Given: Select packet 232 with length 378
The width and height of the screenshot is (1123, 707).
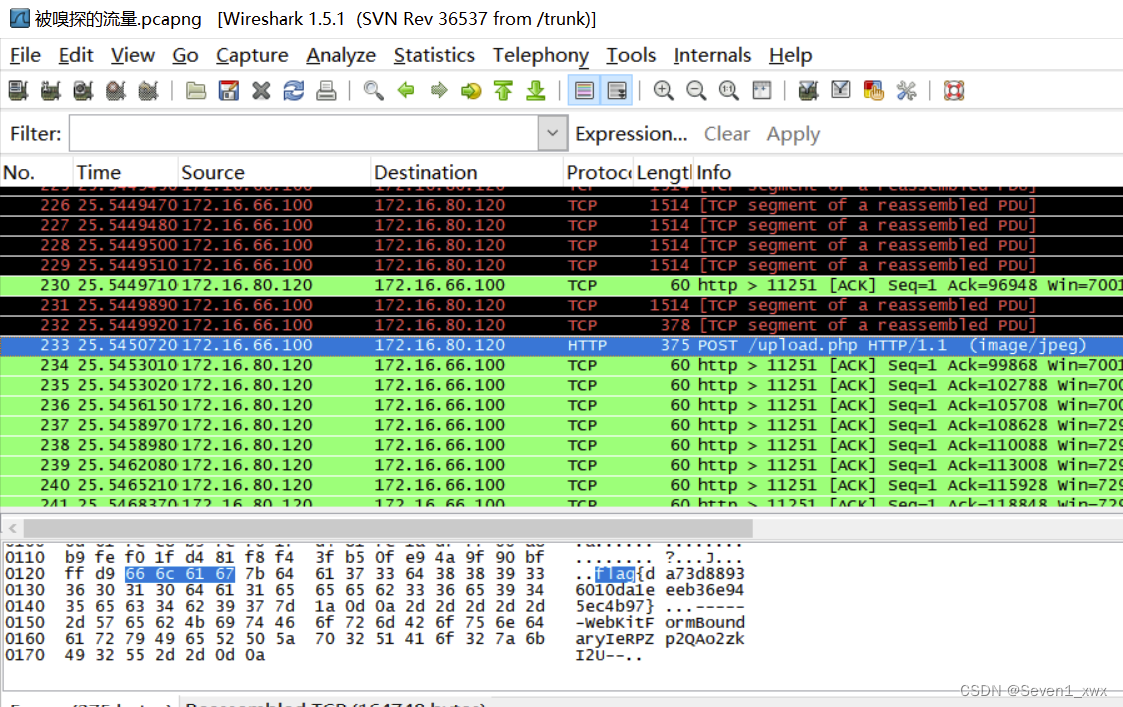Looking at the screenshot, I should click(x=562, y=325).
